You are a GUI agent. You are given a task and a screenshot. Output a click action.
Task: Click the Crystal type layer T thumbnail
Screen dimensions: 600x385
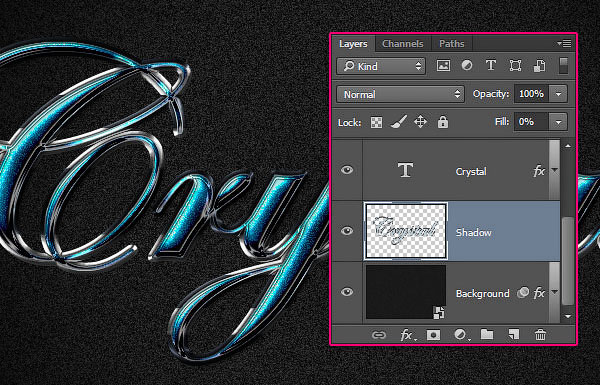tap(405, 170)
